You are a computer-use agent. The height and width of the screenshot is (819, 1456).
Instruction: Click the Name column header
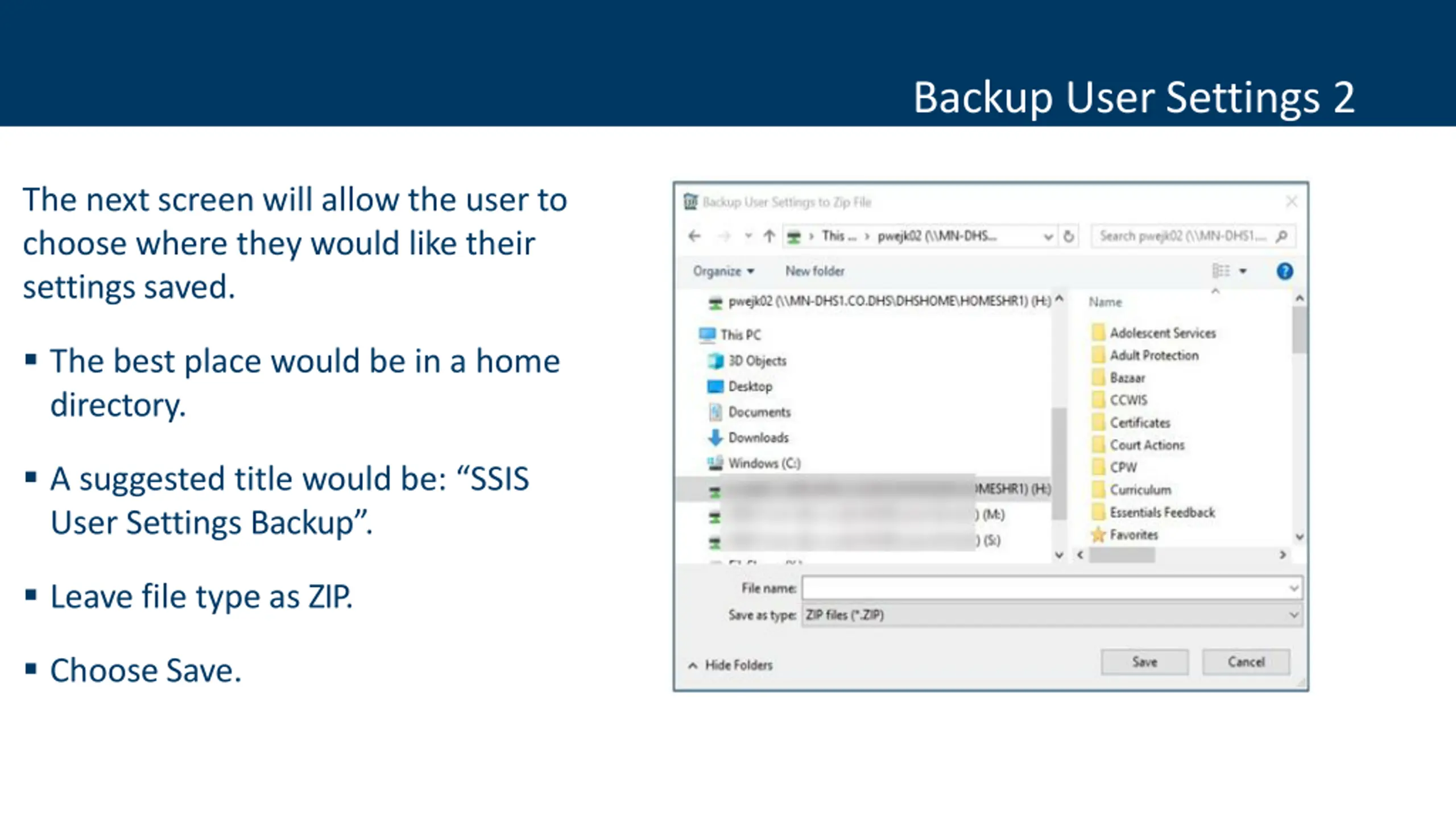1106,302
